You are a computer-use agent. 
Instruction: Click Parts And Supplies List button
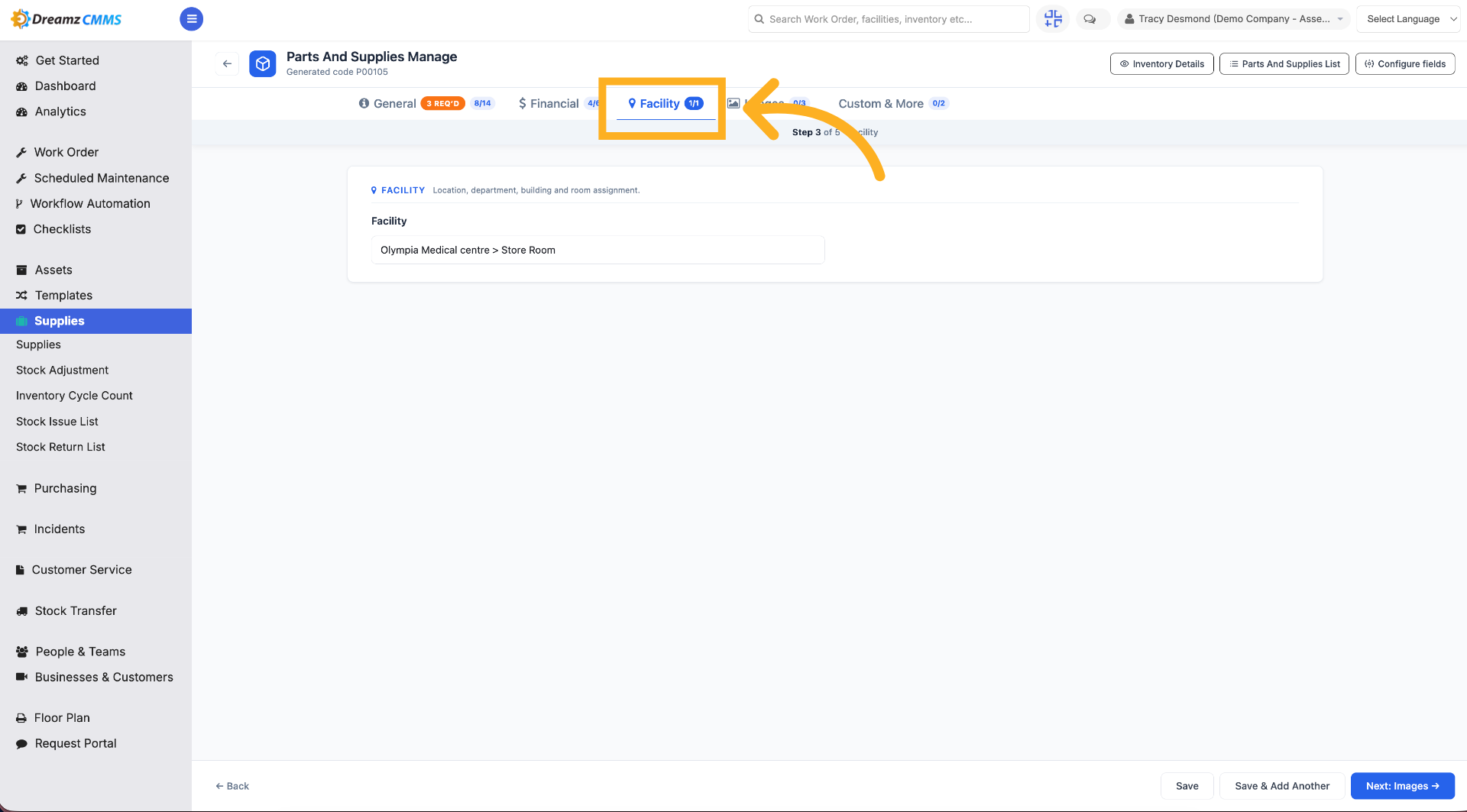point(1284,64)
